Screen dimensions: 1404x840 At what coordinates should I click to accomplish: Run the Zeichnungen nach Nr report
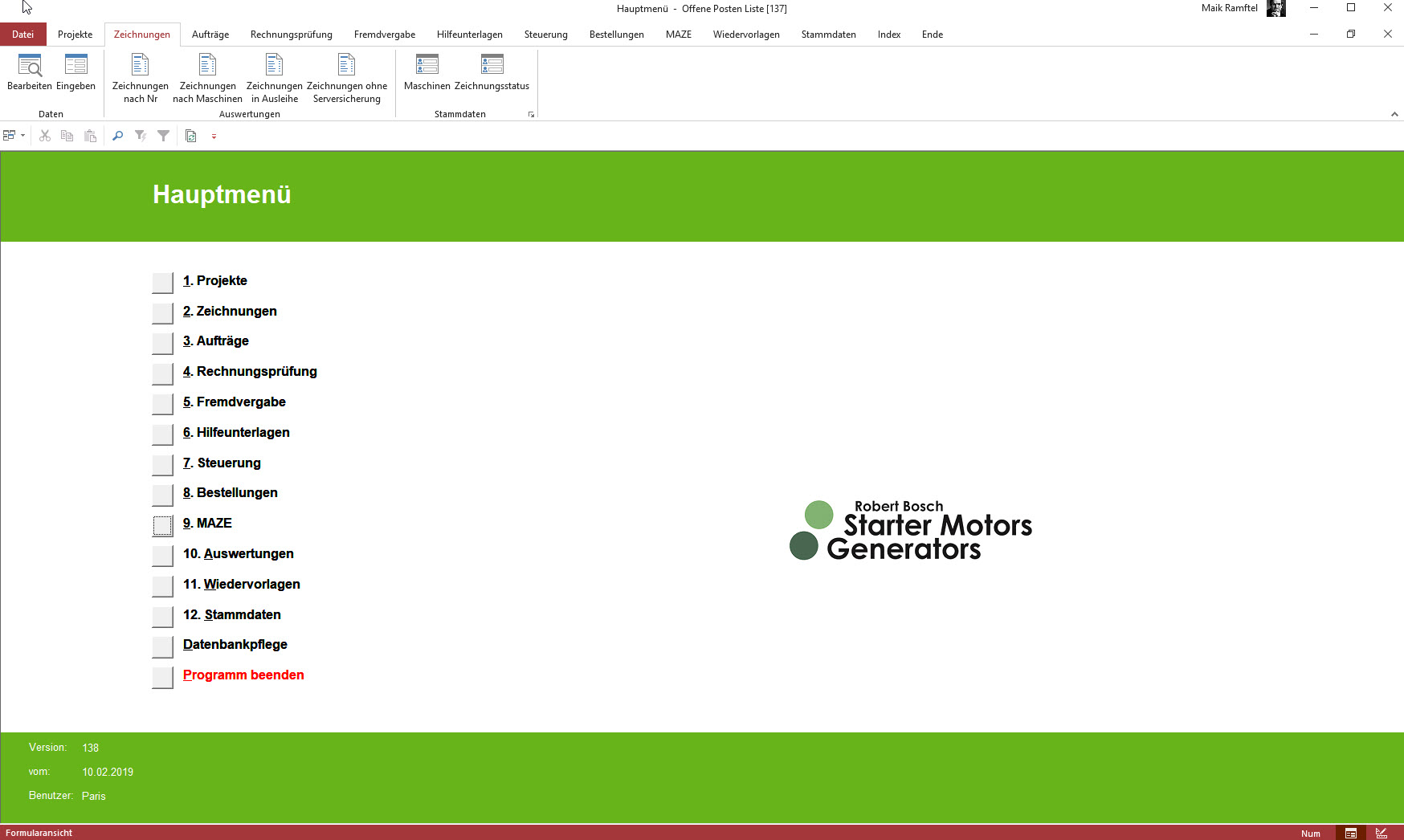click(141, 79)
